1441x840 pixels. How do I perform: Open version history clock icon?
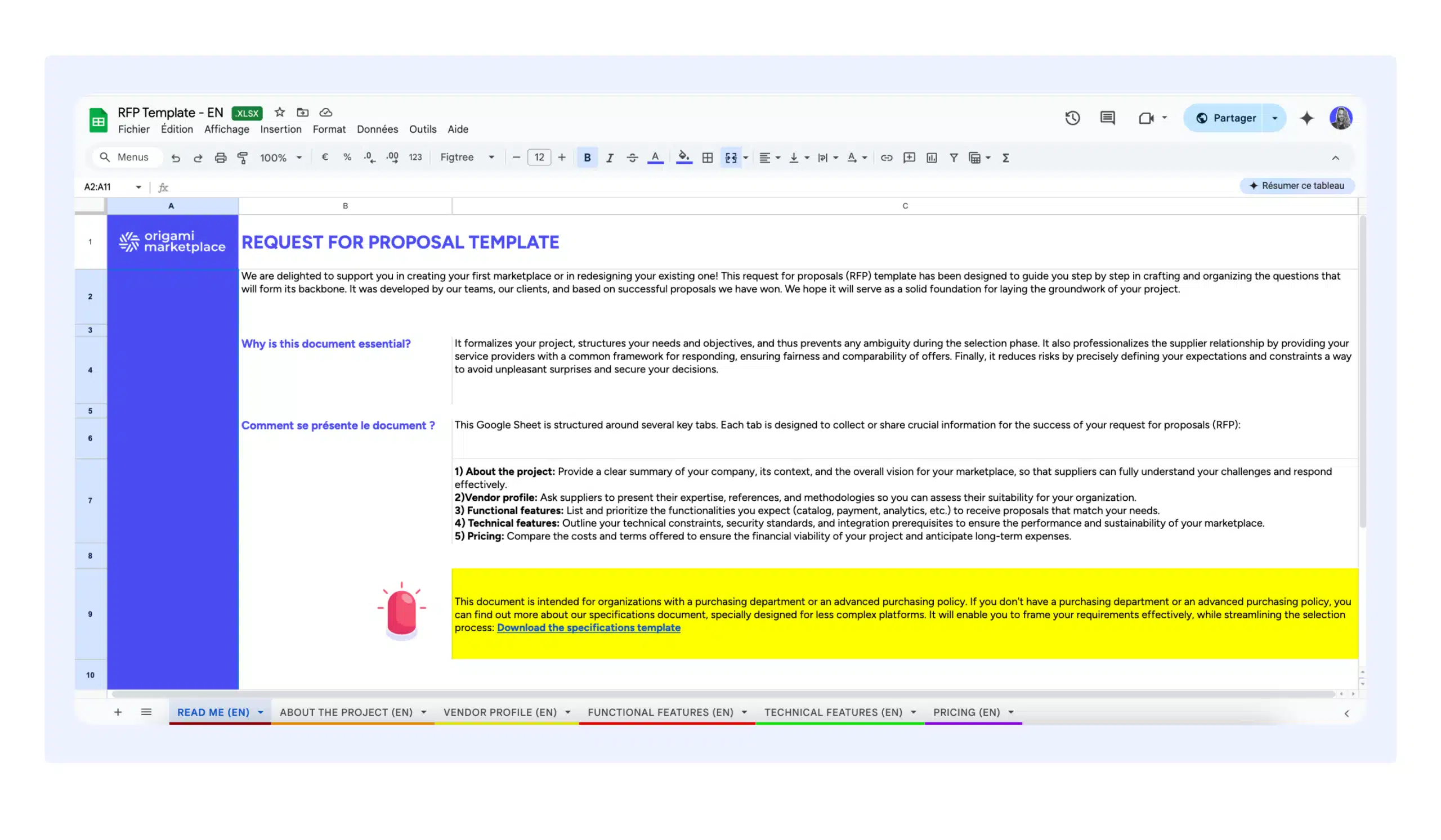tap(1072, 118)
